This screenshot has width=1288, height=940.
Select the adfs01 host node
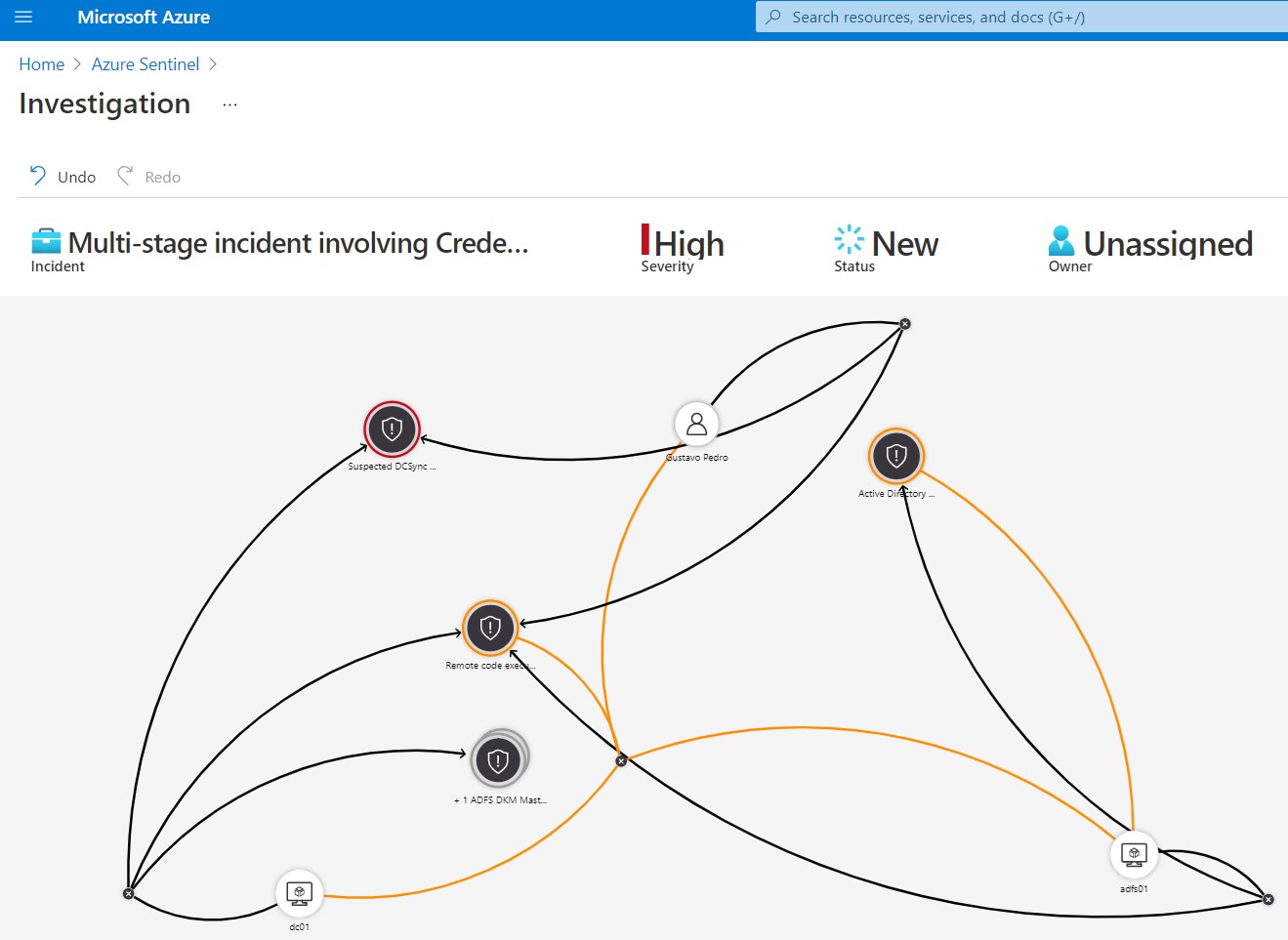tap(1134, 854)
